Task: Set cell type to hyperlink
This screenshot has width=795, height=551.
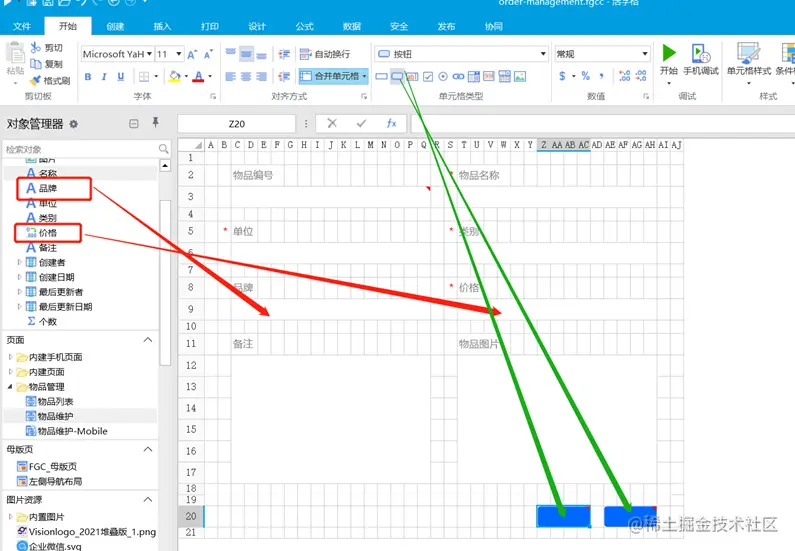Action: coord(458,77)
